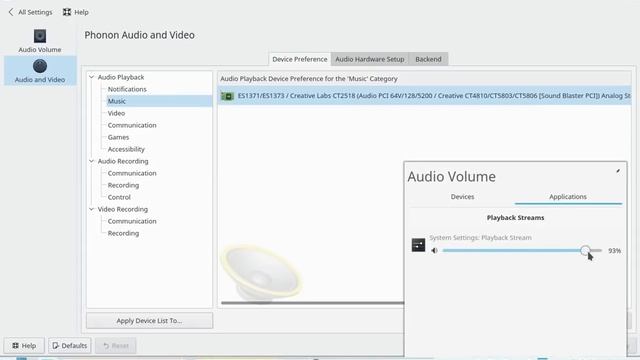Collapse the Audio Recording tree group

(92, 161)
